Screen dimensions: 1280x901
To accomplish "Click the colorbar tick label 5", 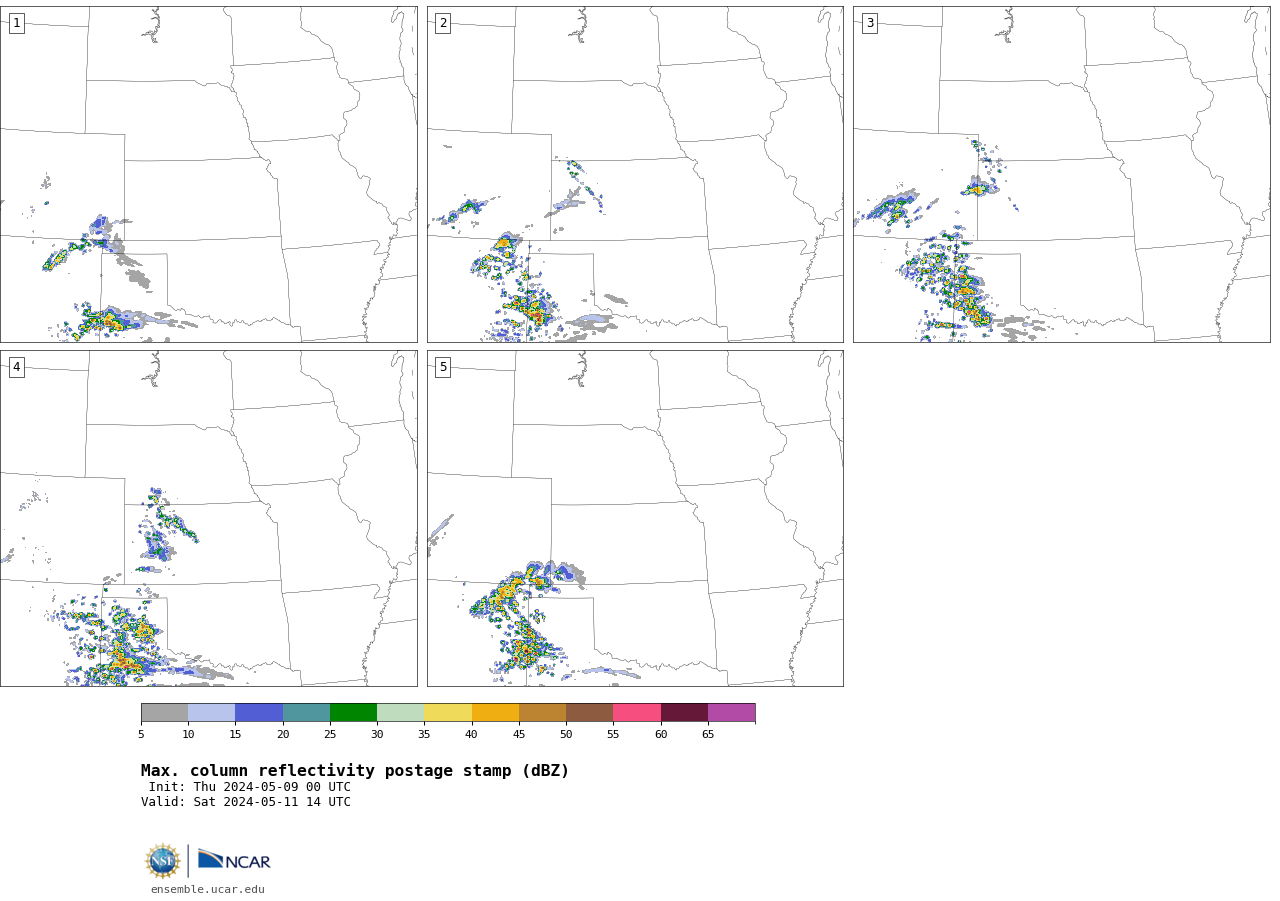I will point(141,735).
